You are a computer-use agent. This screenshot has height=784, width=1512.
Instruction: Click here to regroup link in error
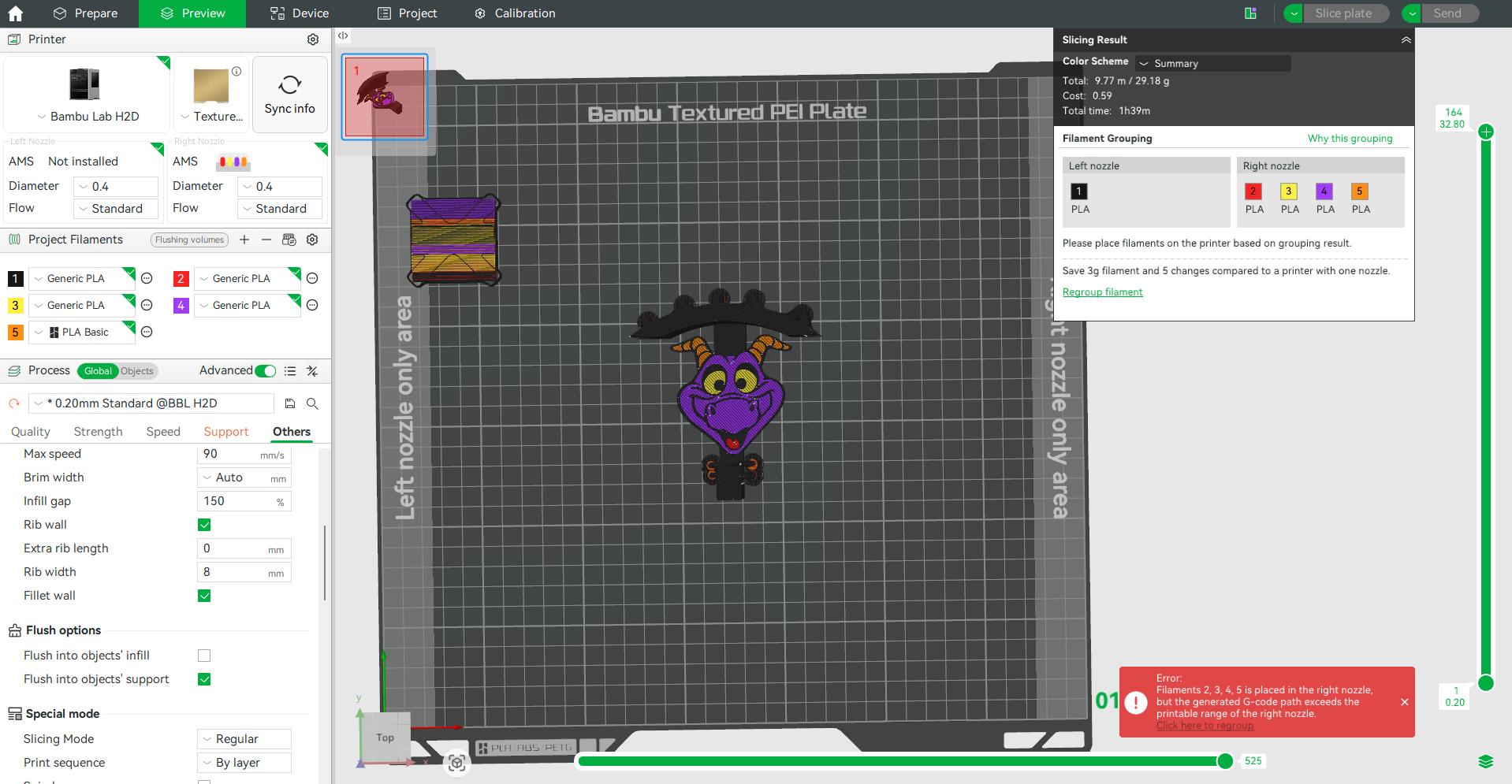[x=1205, y=726]
